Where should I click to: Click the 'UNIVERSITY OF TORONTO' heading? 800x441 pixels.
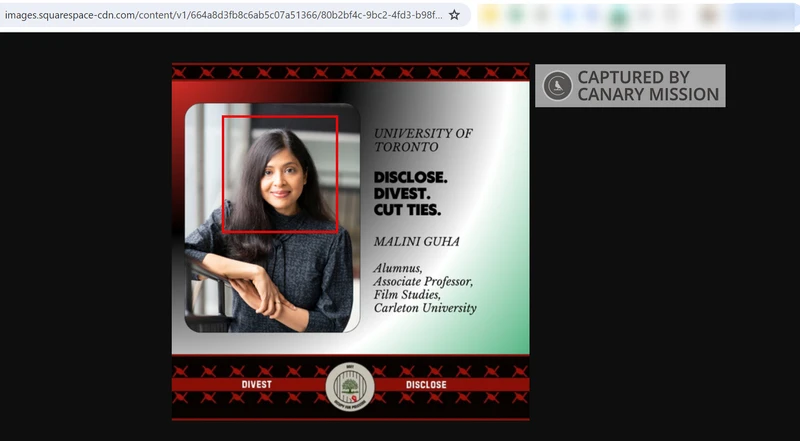[423, 140]
